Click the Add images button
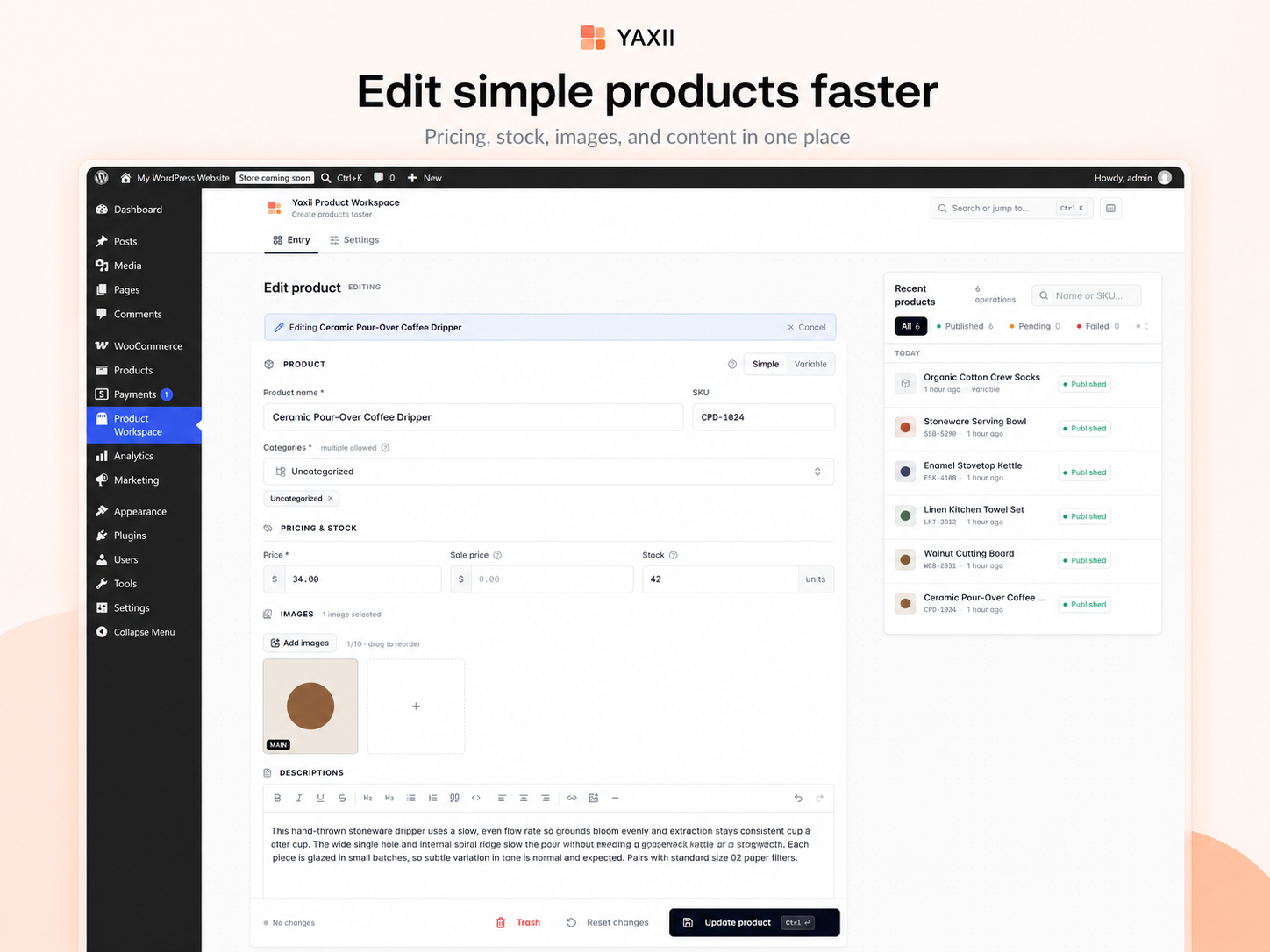The height and width of the screenshot is (952, 1270). pyautogui.click(x=301, y=643)
